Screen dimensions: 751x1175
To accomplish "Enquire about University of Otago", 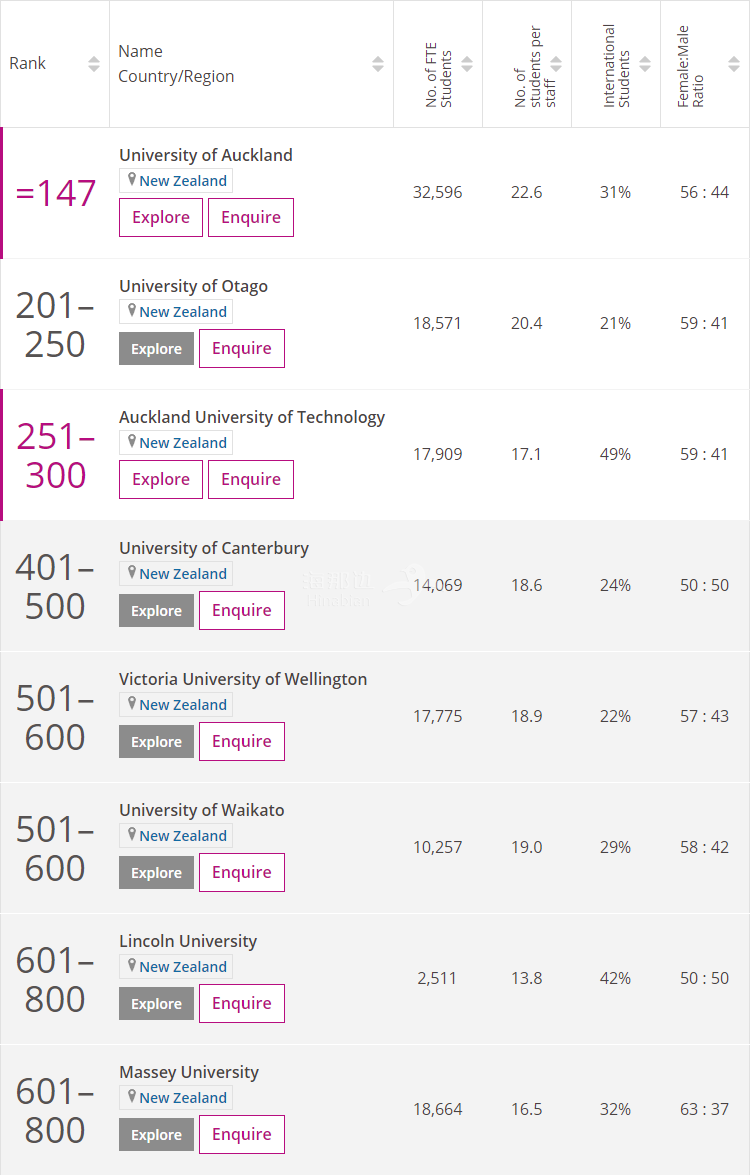I will coord(242,348).
